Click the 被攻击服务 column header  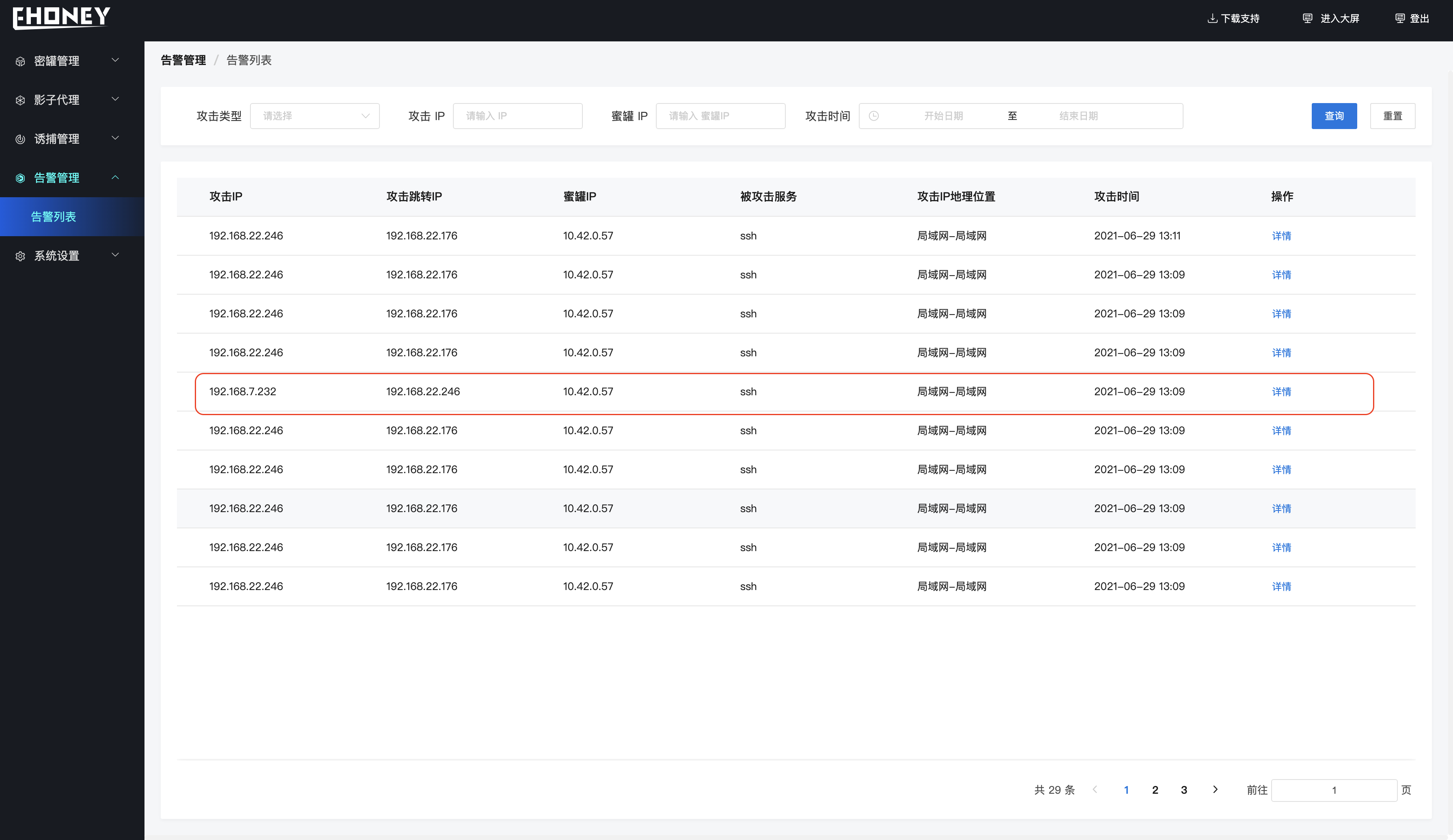click(768, 196)
